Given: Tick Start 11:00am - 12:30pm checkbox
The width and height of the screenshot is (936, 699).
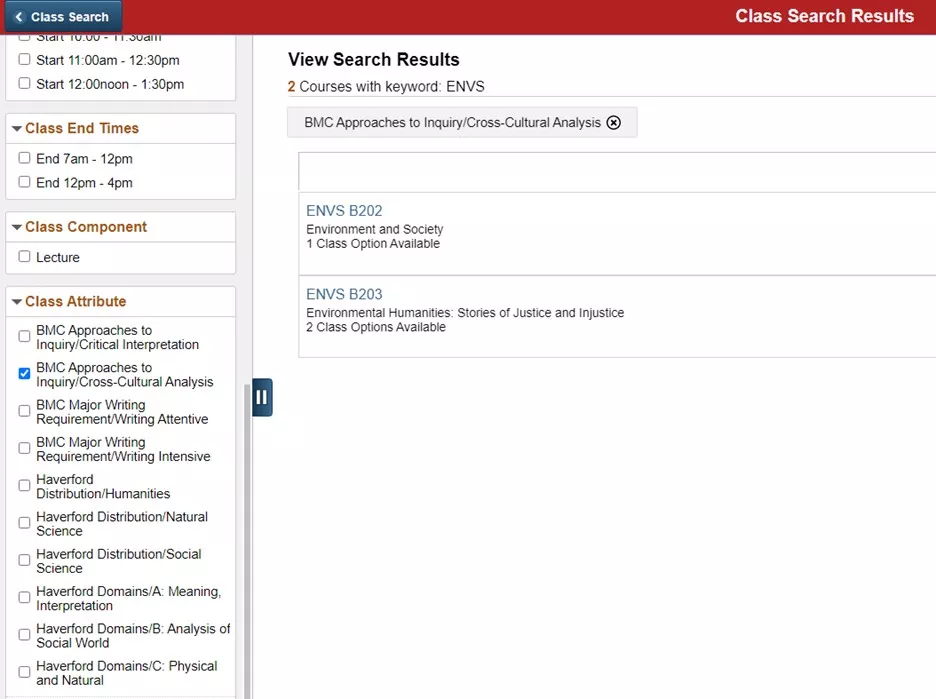Looking at the screenshot, I should click(24, 60).
